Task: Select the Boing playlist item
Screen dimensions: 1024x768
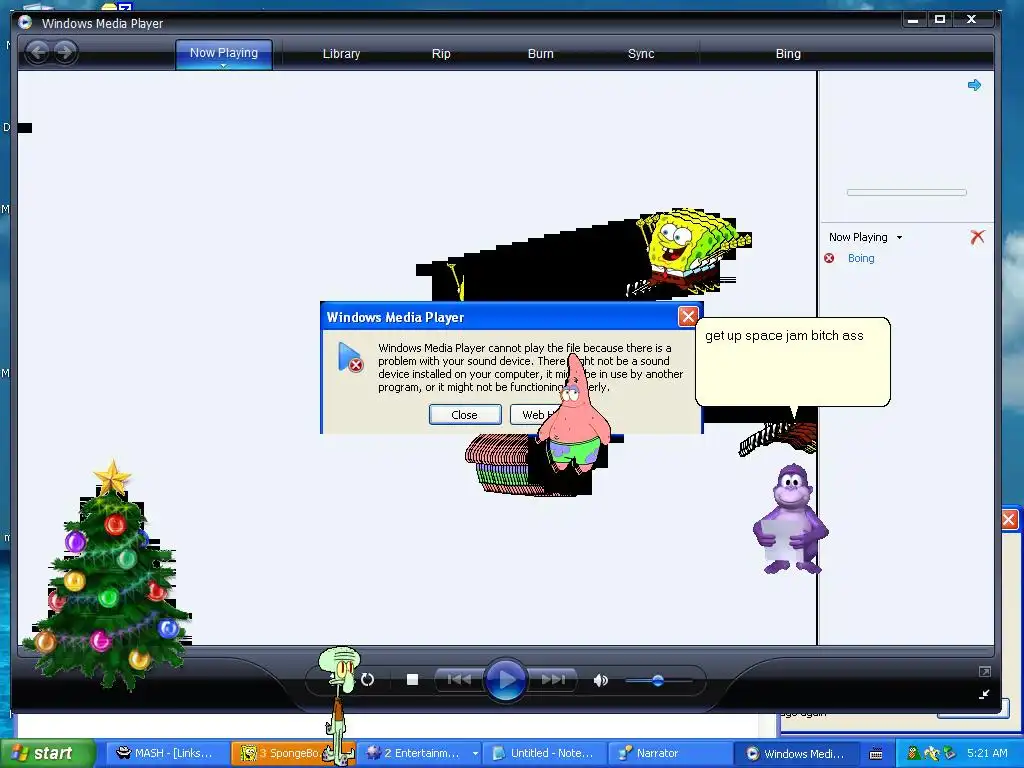Action: tap(861, 258)
